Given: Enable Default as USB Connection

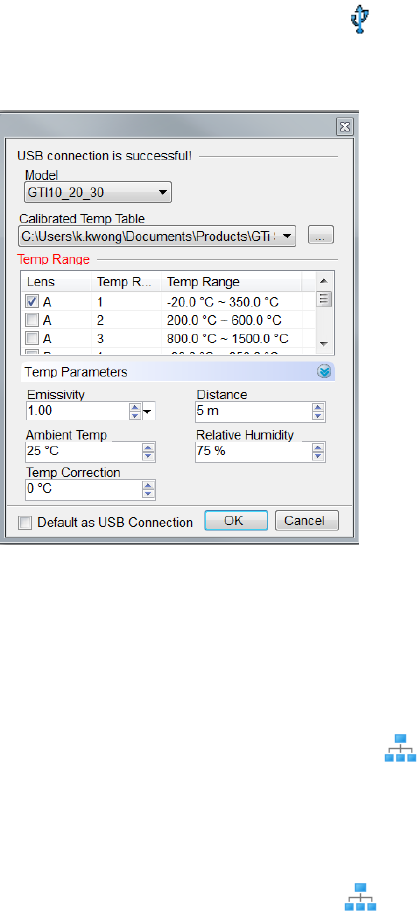Looking at the screenshot, I should click(x=25, y=522).
